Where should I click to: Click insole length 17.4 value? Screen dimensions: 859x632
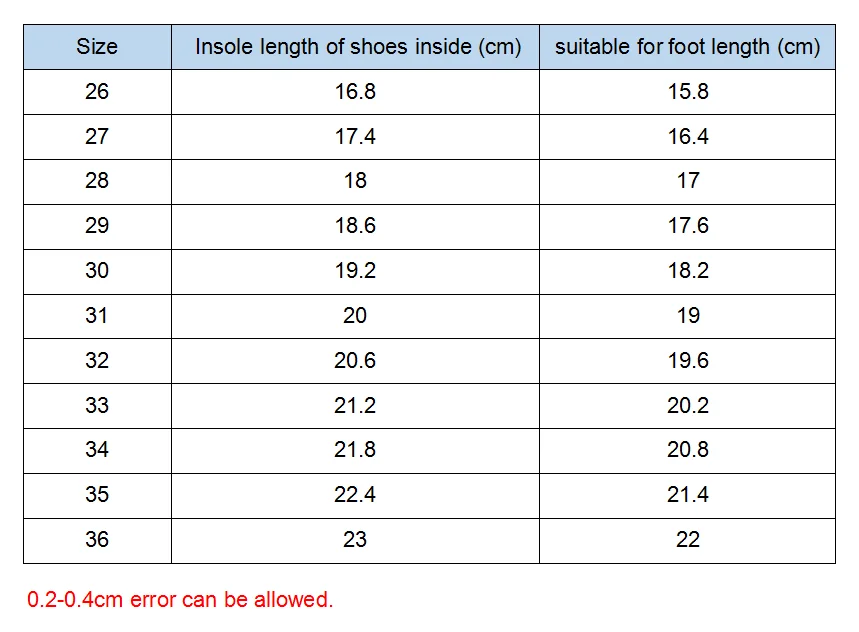click(x=355, y=136)
